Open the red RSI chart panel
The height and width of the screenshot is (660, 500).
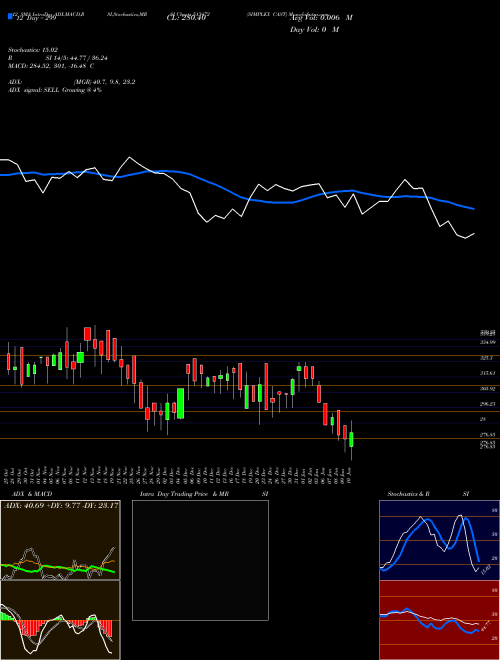point(439,620)
